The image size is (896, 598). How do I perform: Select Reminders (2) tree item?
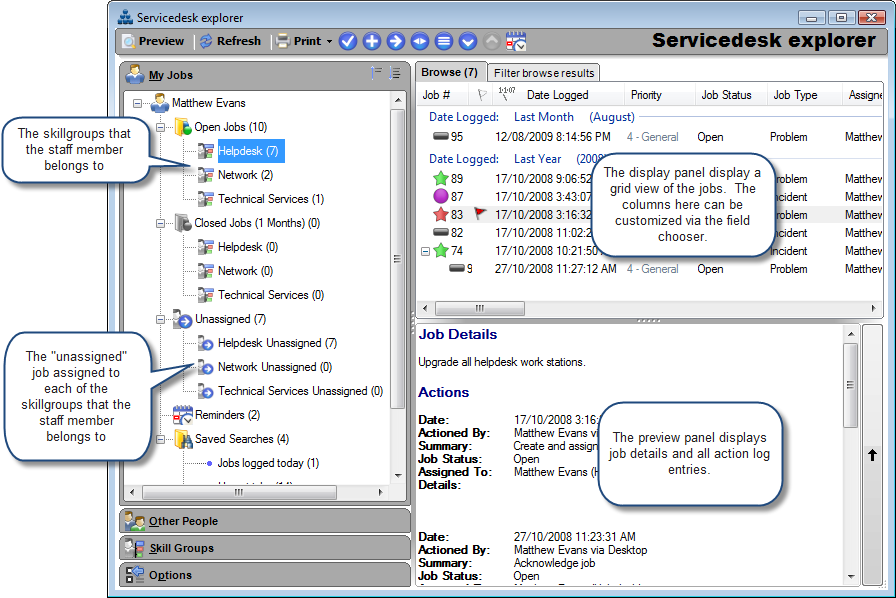[227, 415]
